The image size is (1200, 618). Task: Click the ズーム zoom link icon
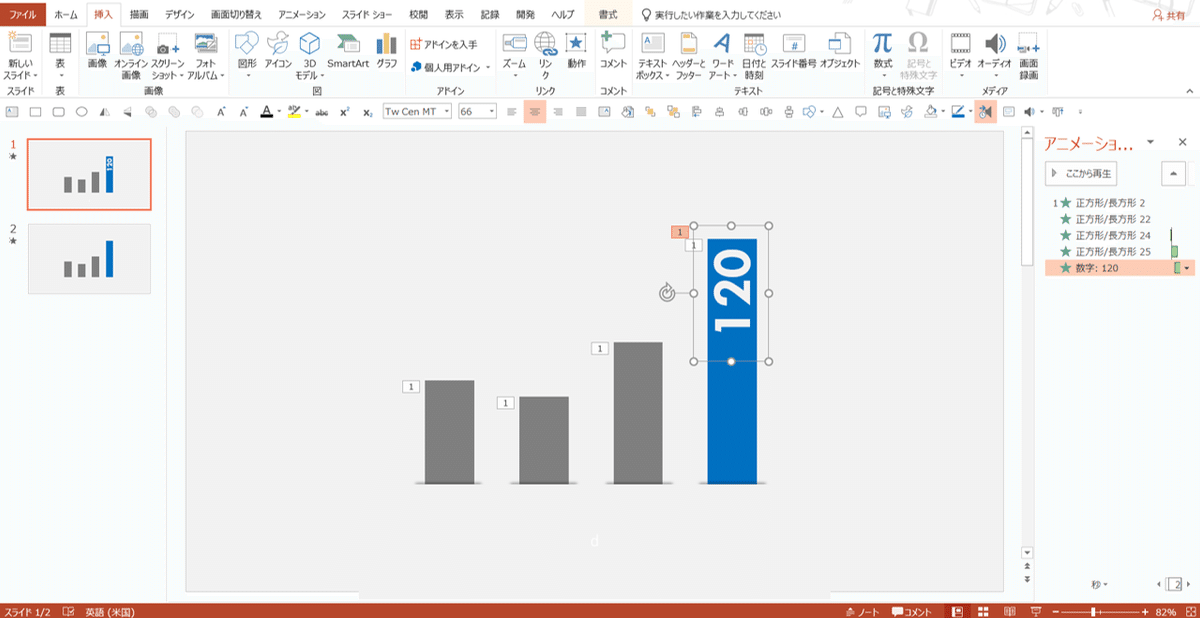tap(514, 44)
